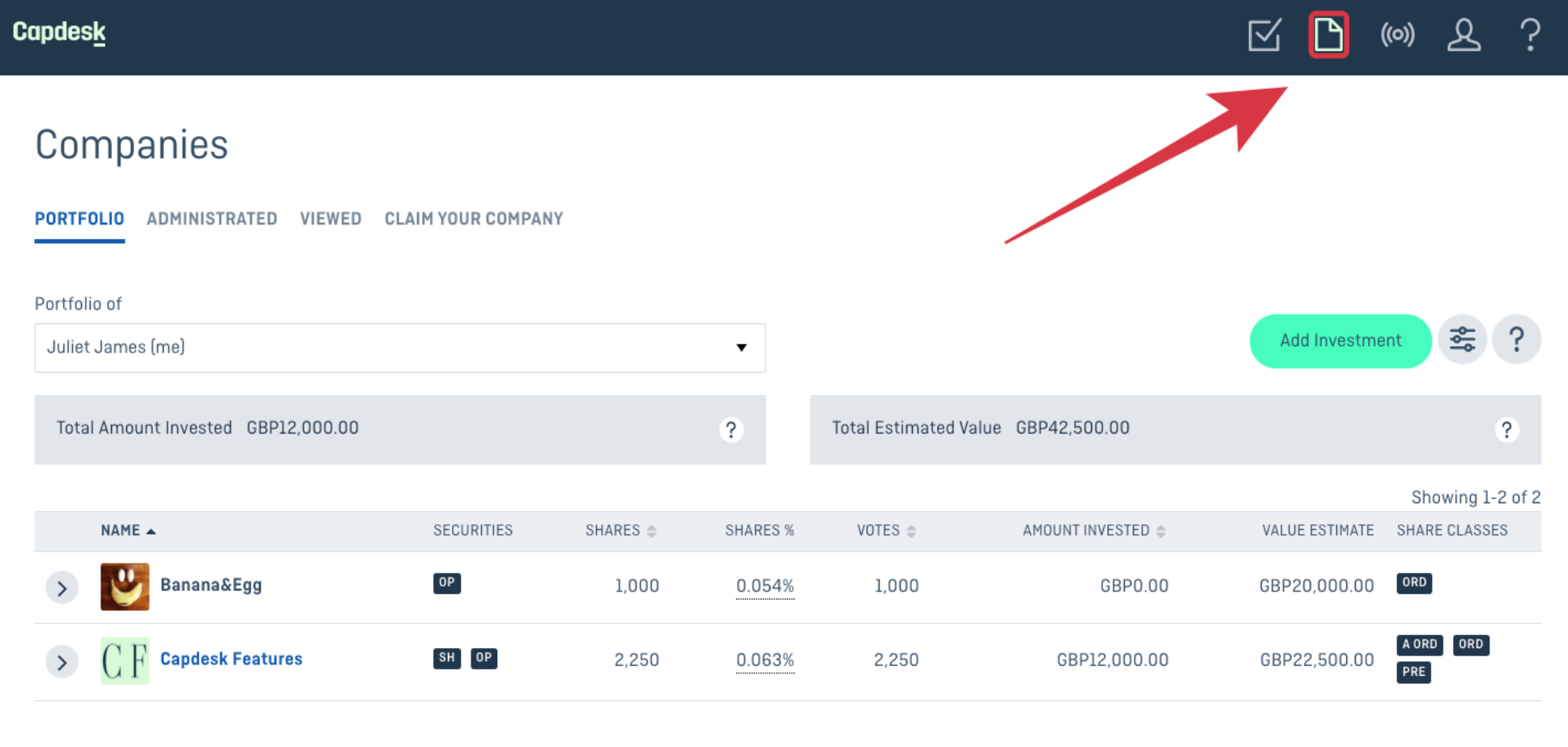Click Total Amount Invested GBP12,000.00 summary figure

[302, 428]
